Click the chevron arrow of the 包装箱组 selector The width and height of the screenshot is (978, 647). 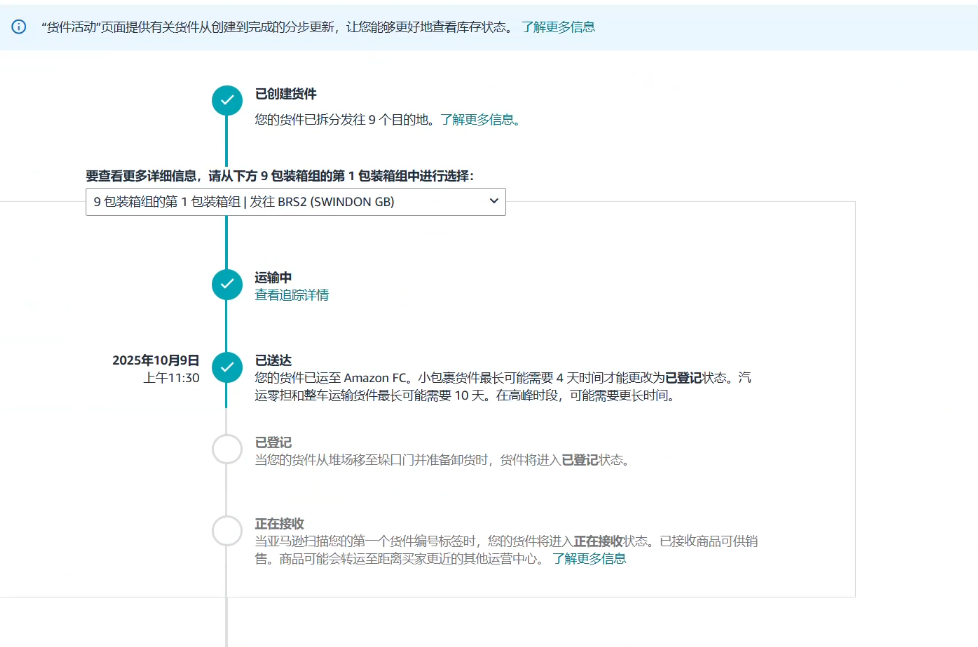coord(493,202)
